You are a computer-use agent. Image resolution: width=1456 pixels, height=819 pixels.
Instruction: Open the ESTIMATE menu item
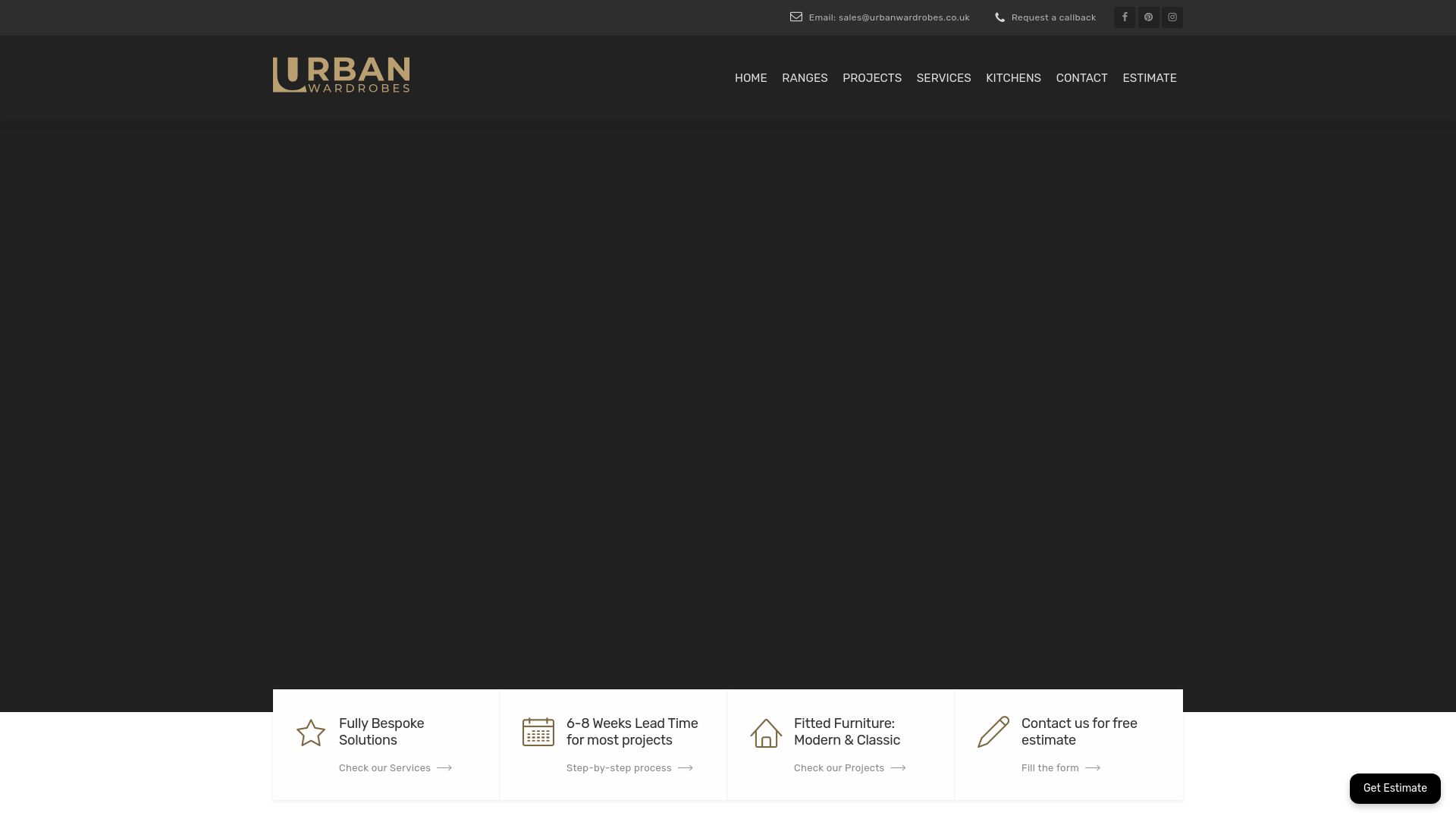[1150, 78]
